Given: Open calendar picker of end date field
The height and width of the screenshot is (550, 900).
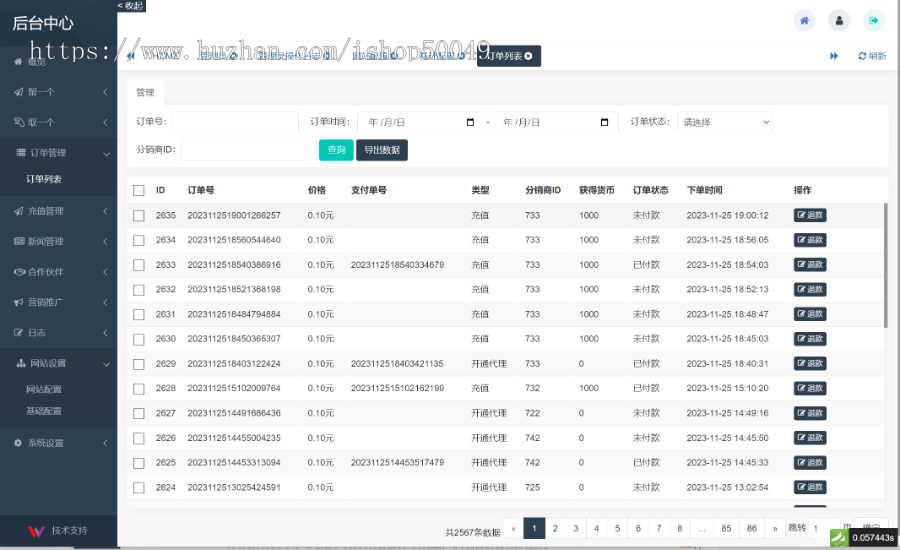Looking at the screenshot, I should click(x=604, y=122).
